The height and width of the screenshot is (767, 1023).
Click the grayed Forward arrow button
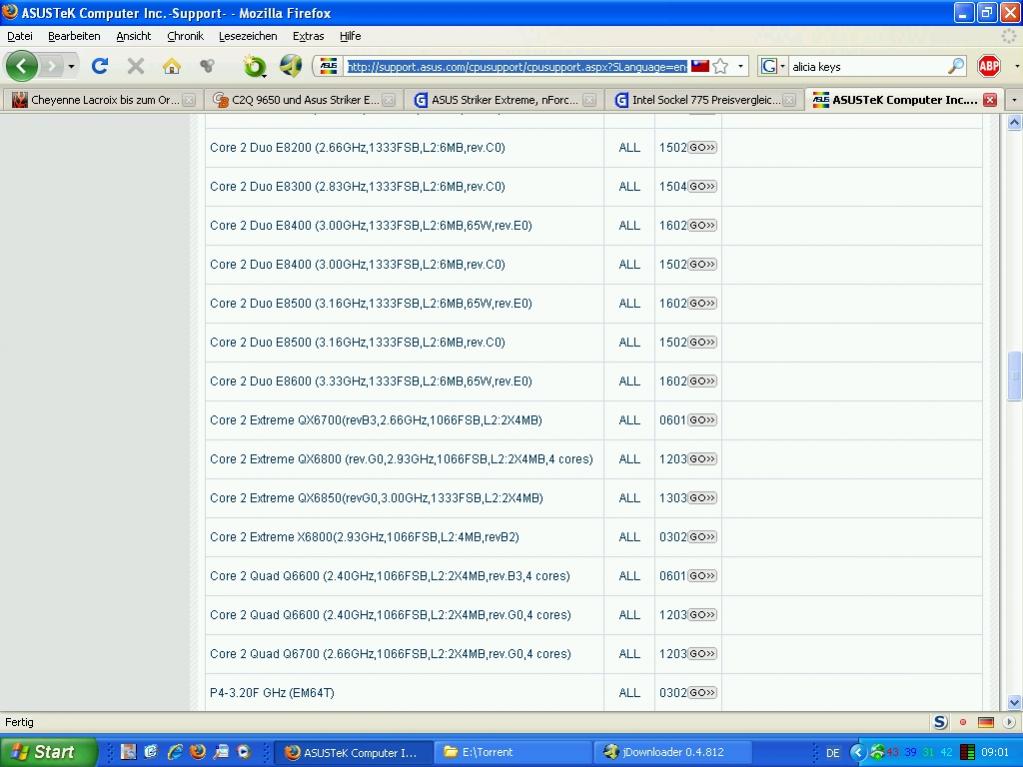tap(51, 66)
